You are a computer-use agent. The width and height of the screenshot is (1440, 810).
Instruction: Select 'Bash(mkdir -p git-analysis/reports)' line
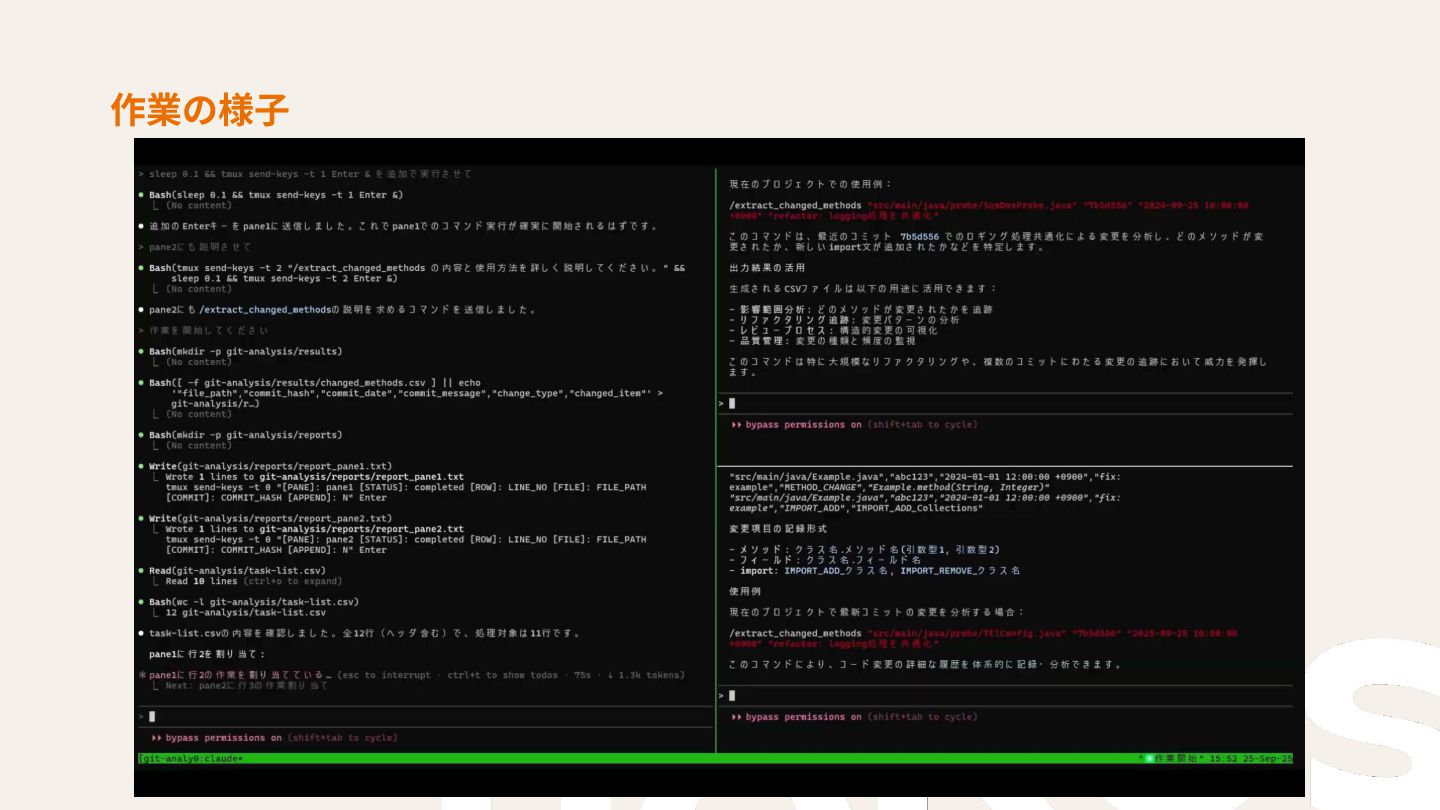tap(245, 435)
